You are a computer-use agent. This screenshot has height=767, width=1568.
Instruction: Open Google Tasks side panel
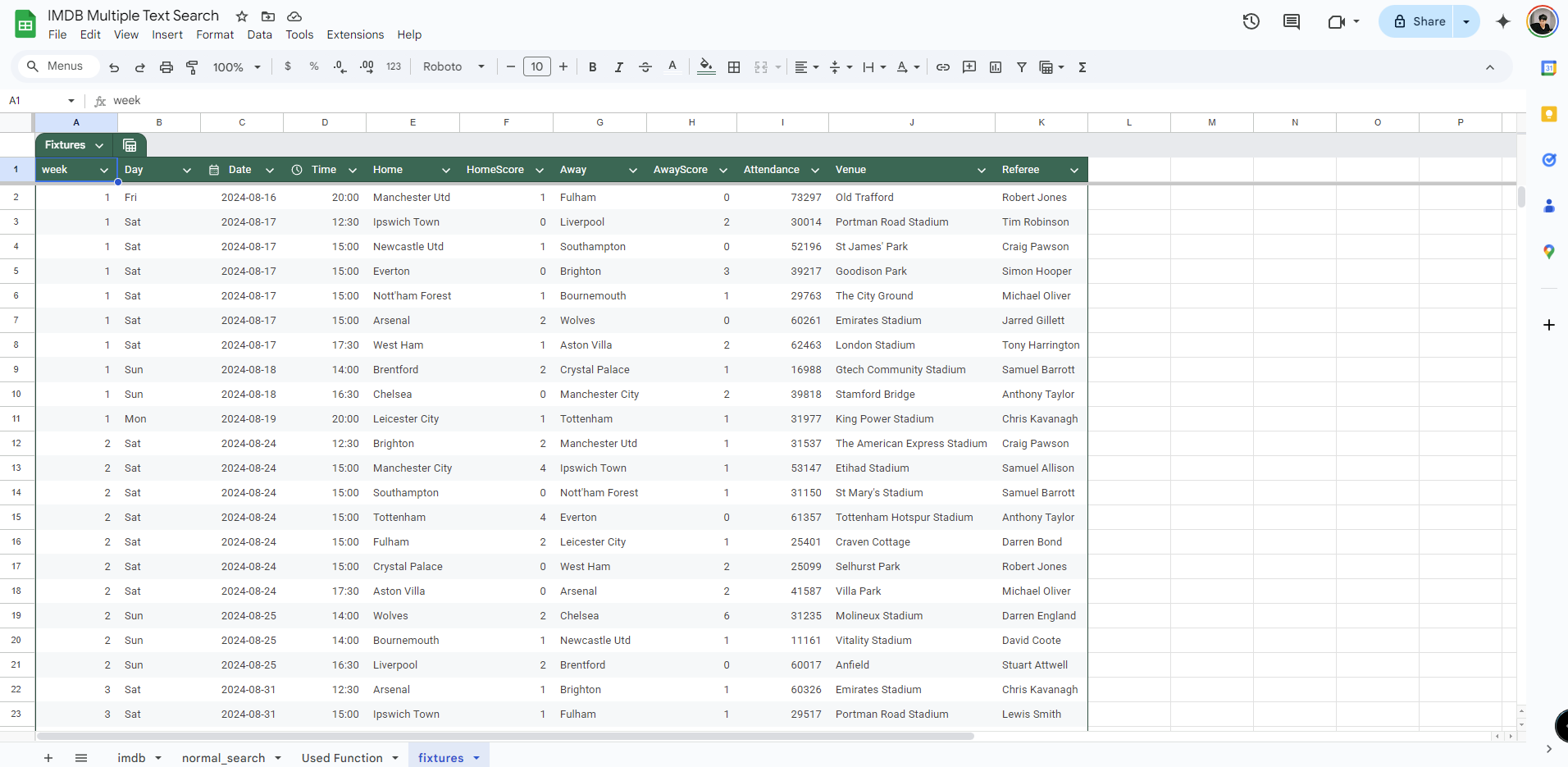tap(1548, 160)
